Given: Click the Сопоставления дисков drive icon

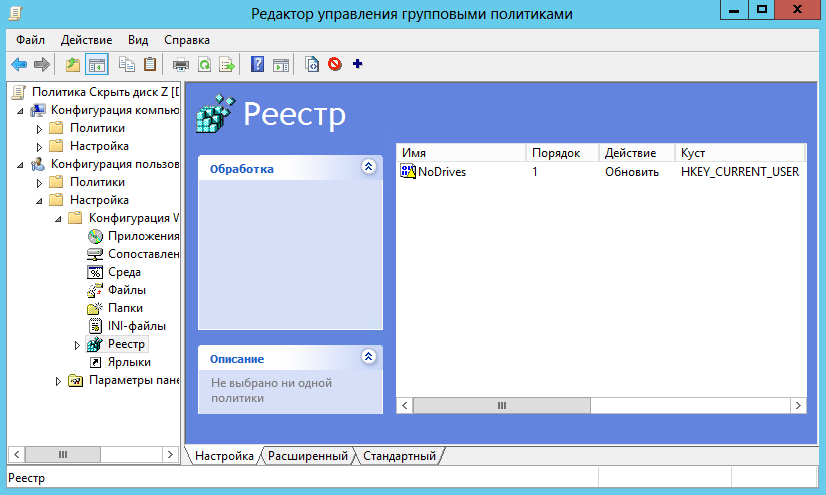Looking at the screenshot, I should [95, 254].
